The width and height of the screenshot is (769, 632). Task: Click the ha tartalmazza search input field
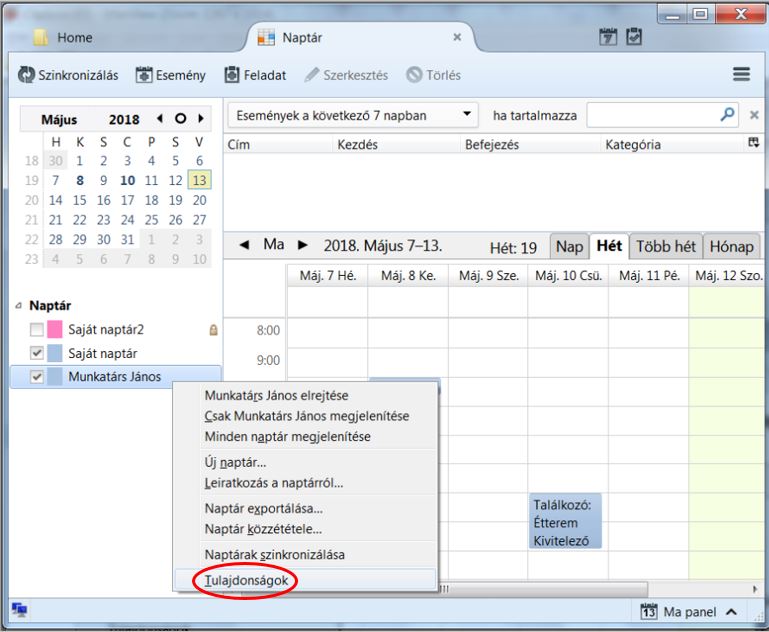(x=651, y=115)
